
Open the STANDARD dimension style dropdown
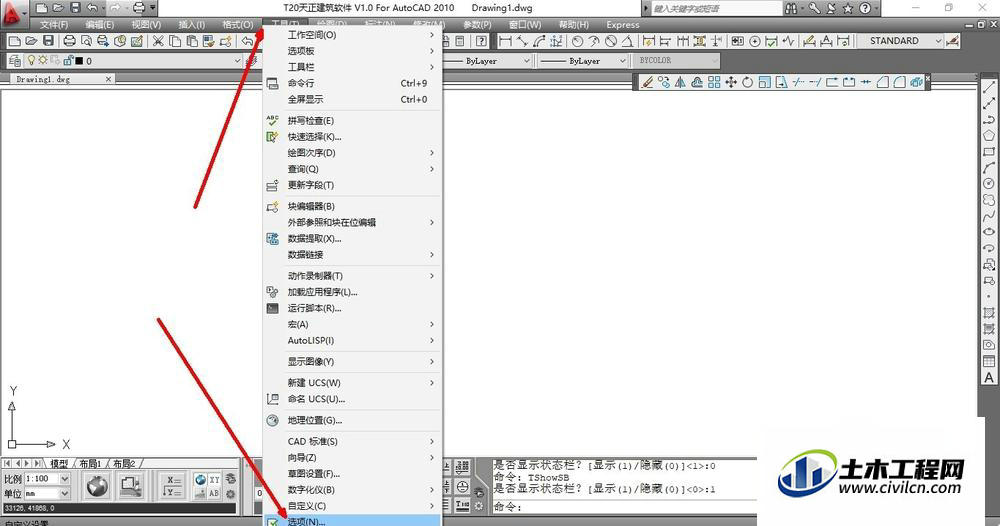point(938,41)
